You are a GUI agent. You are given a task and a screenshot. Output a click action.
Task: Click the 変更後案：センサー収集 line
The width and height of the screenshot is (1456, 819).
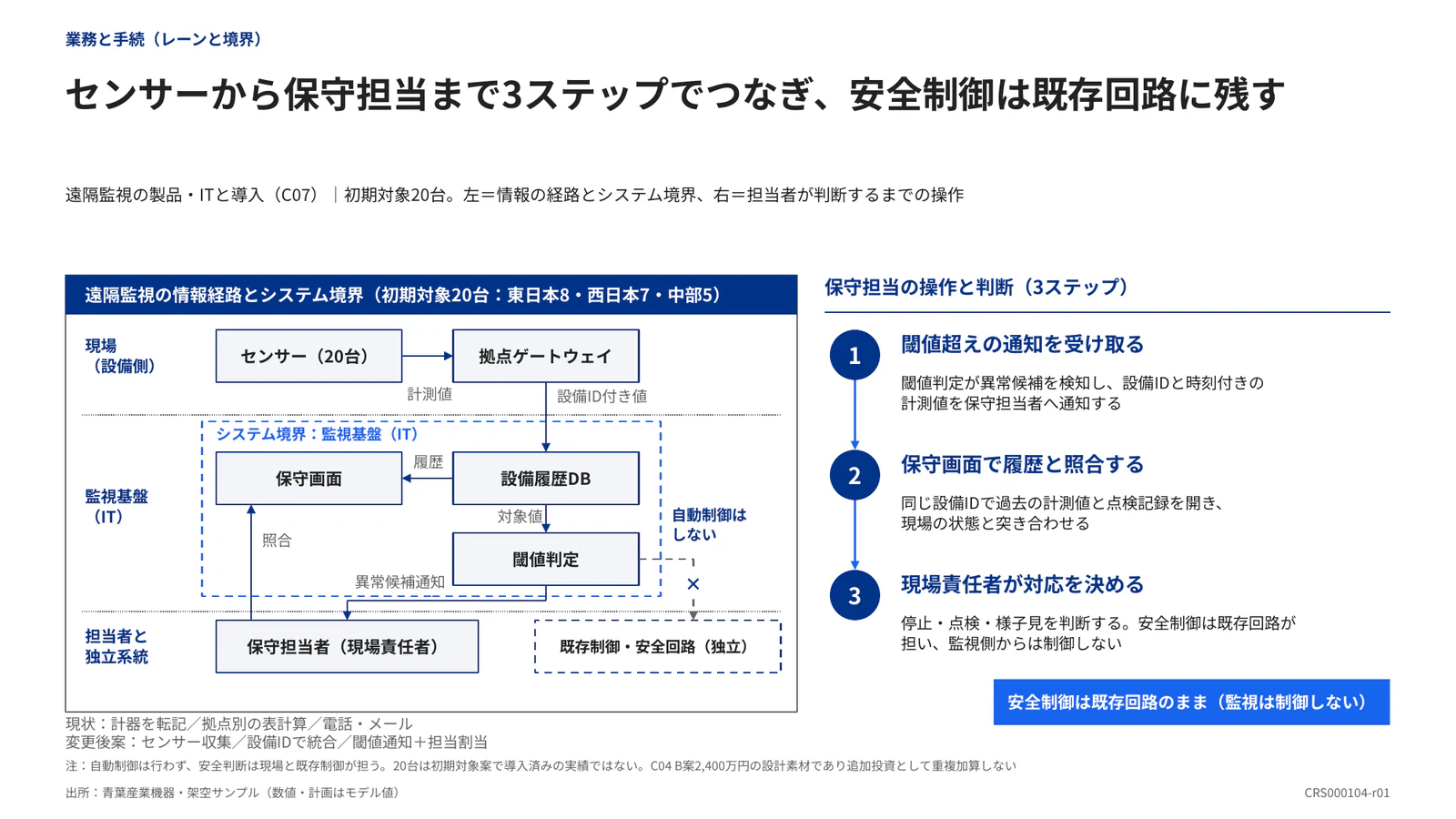coord(277,742)
